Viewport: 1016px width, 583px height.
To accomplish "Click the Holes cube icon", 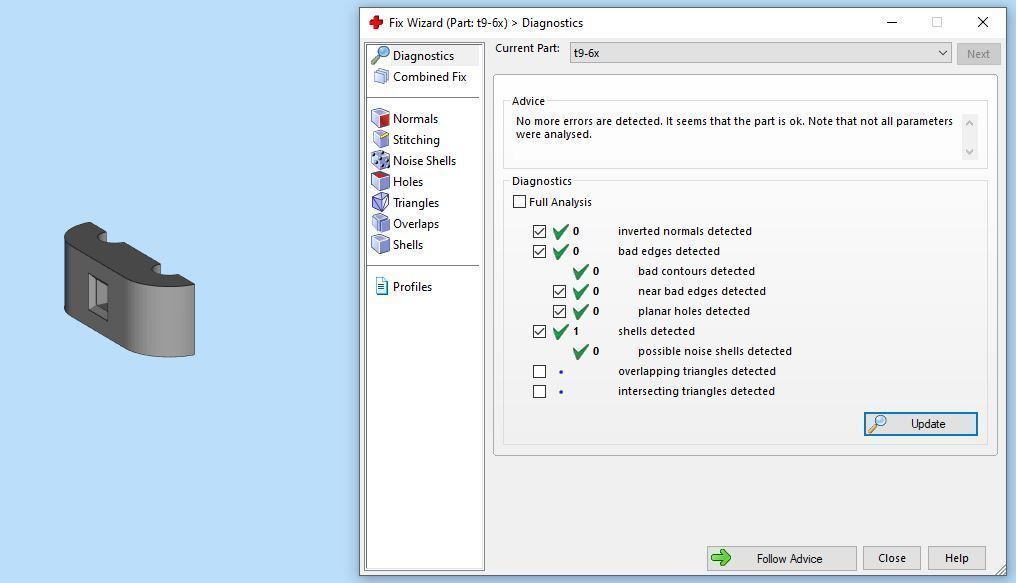I will pos(380,181).
